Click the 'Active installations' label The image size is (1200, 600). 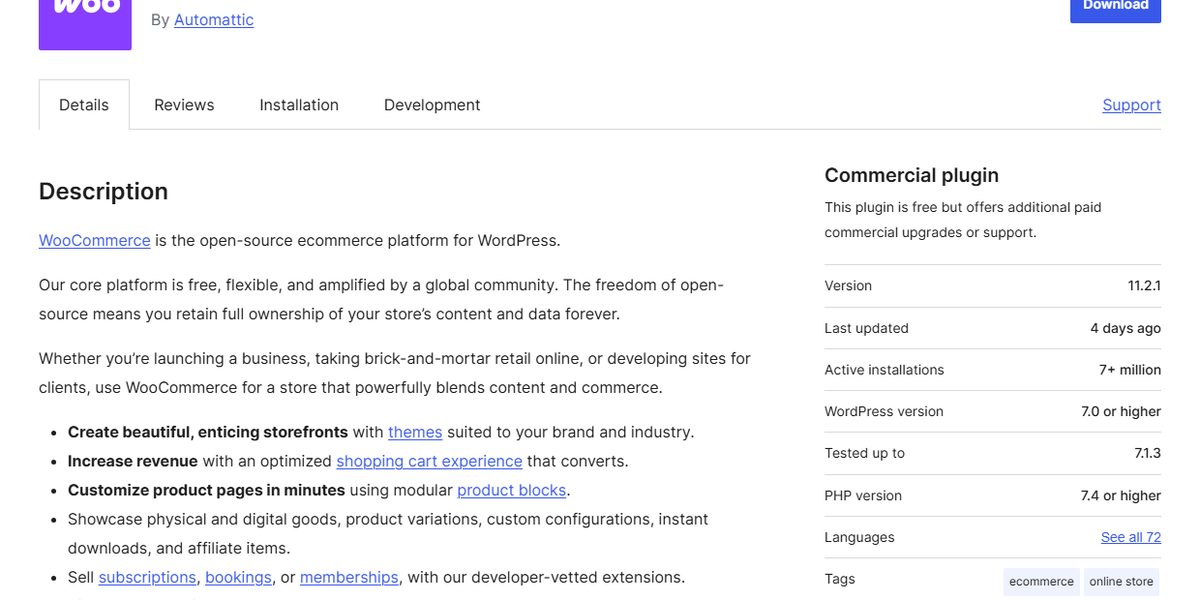click(884, 370)
